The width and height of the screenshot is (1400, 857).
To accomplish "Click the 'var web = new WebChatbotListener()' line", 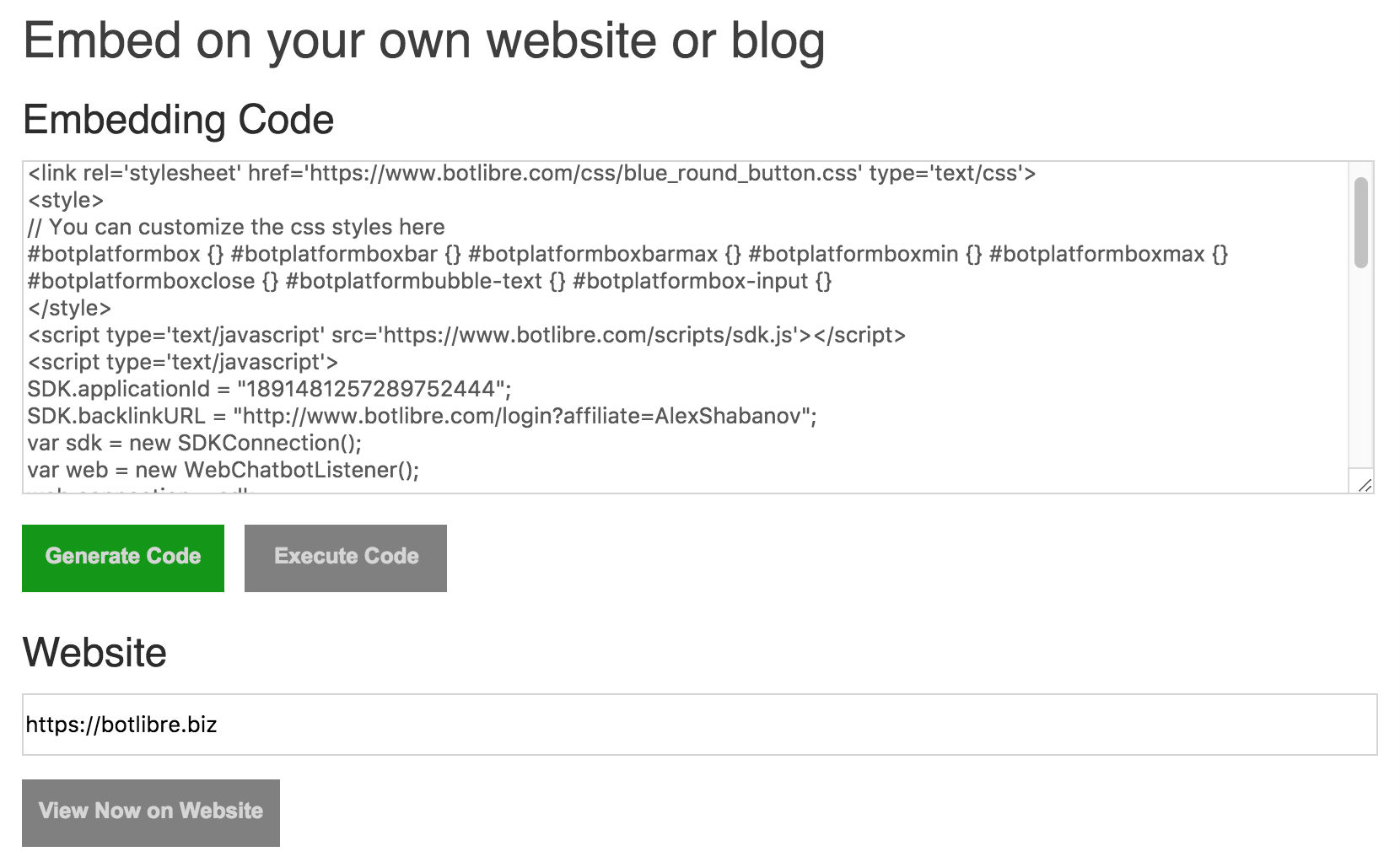I will coord(223,470).
